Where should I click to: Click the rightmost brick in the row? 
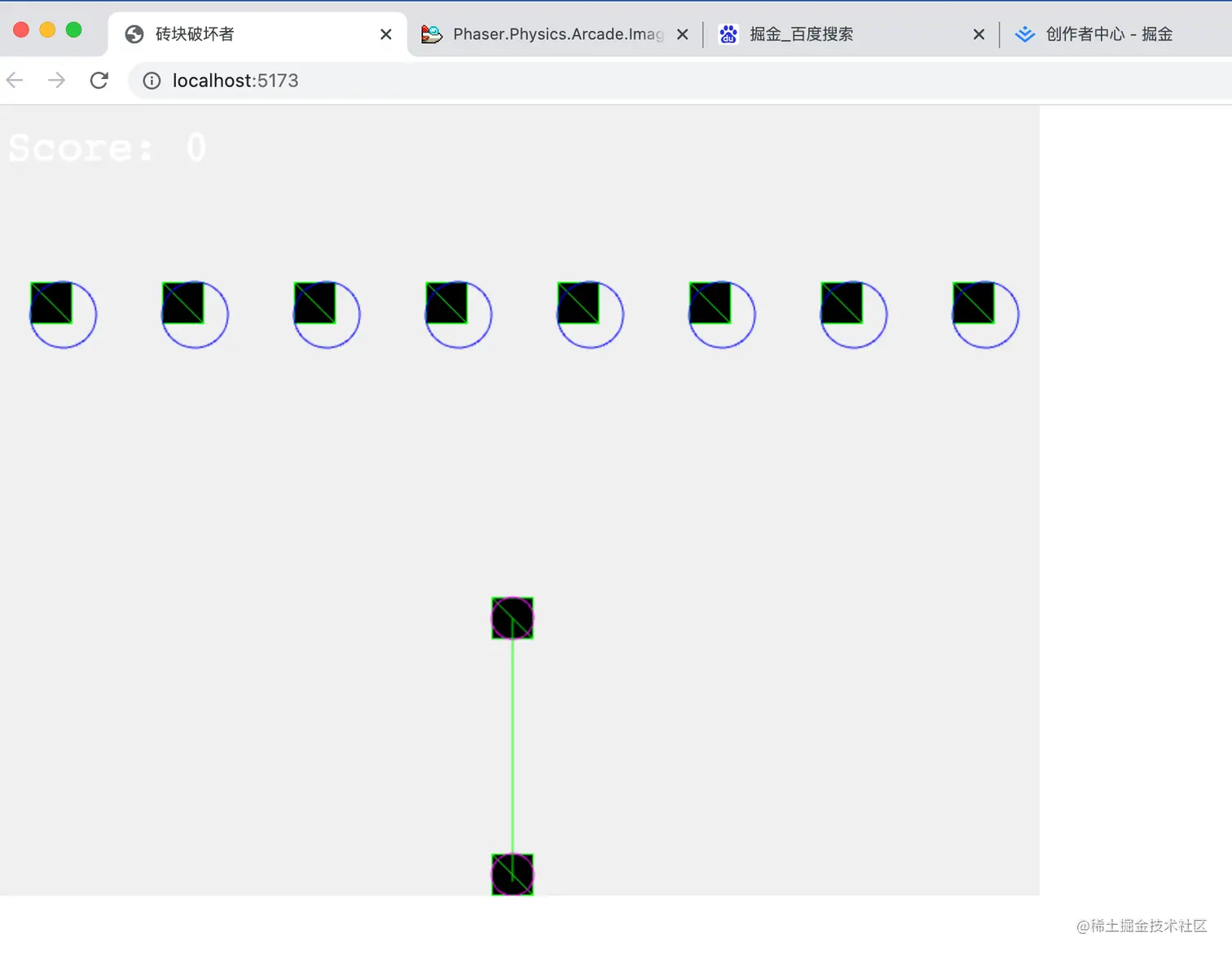[x=974, y=303]
